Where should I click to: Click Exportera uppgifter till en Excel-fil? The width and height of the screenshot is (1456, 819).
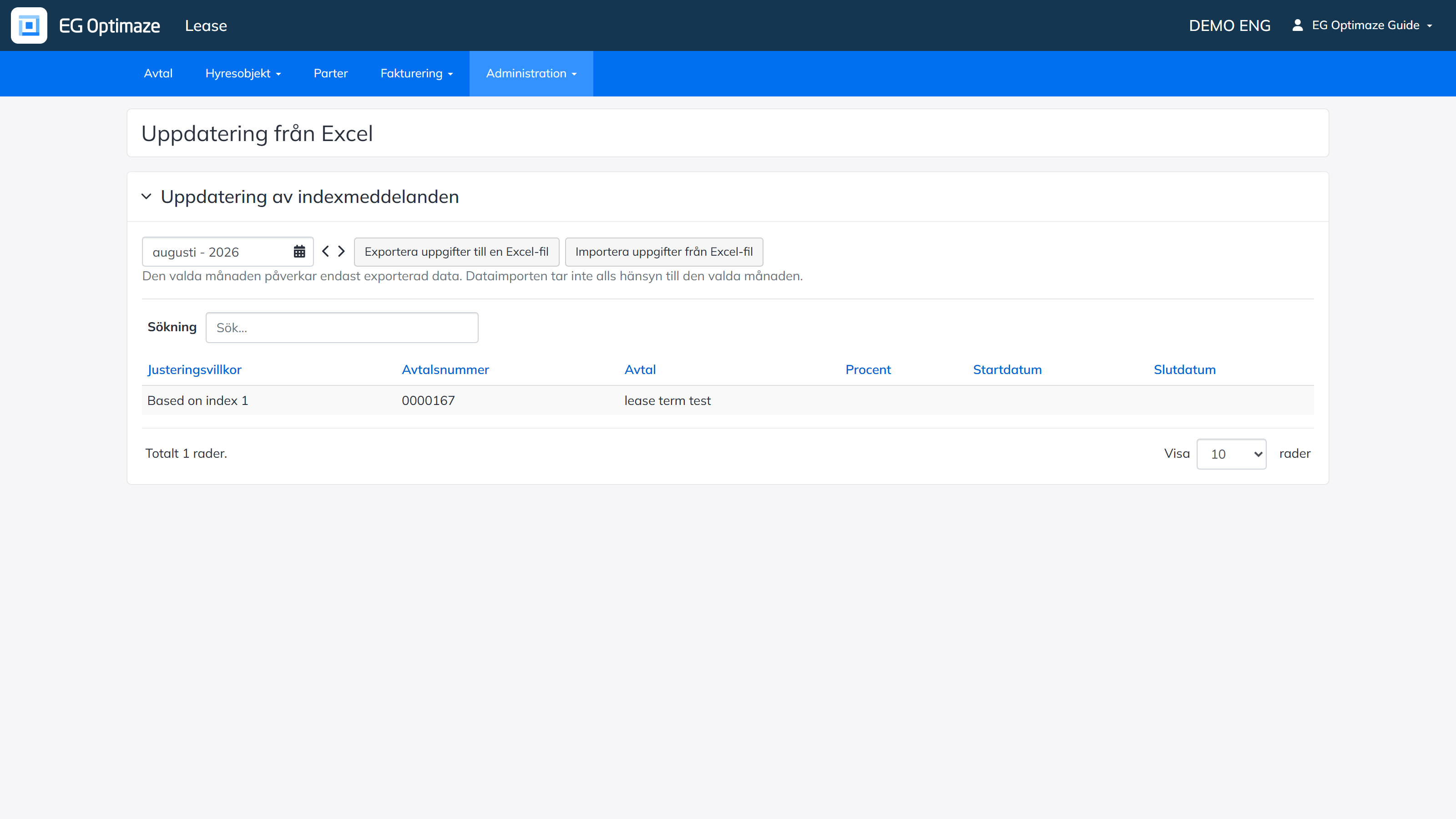click(x=456, y=252)
